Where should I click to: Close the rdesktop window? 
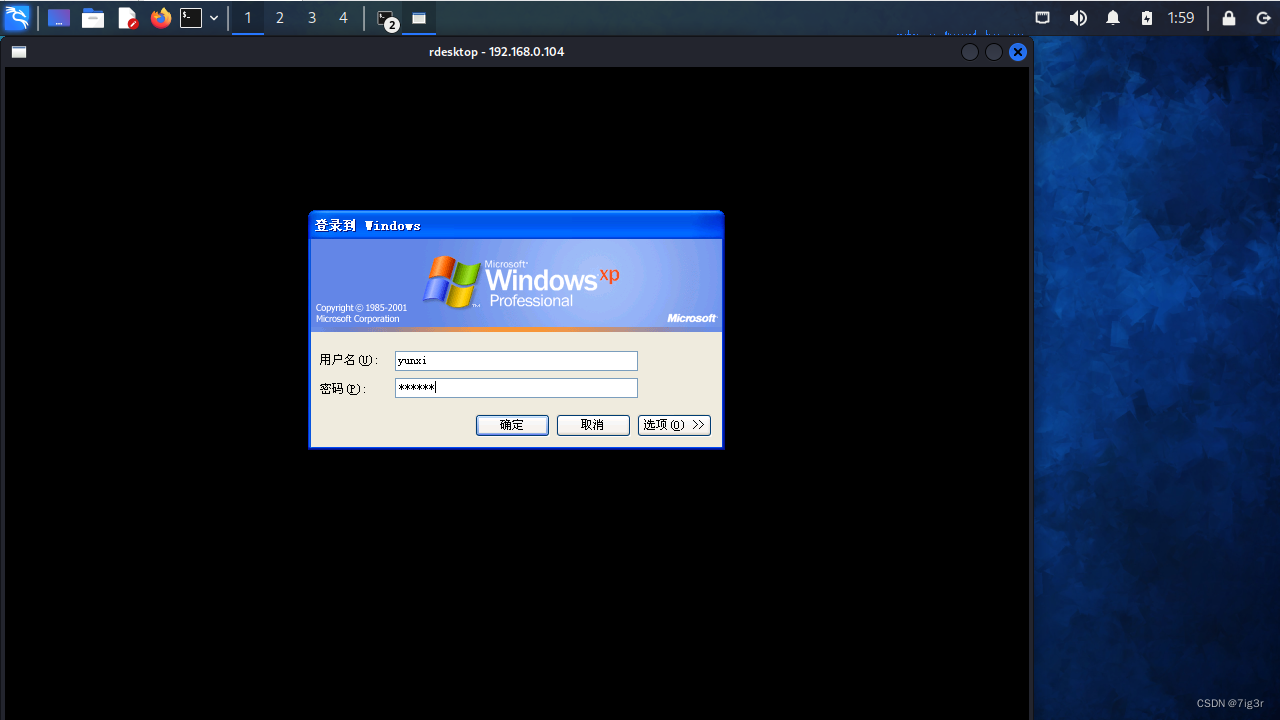pyautogui.click(x=1018, y=52)
